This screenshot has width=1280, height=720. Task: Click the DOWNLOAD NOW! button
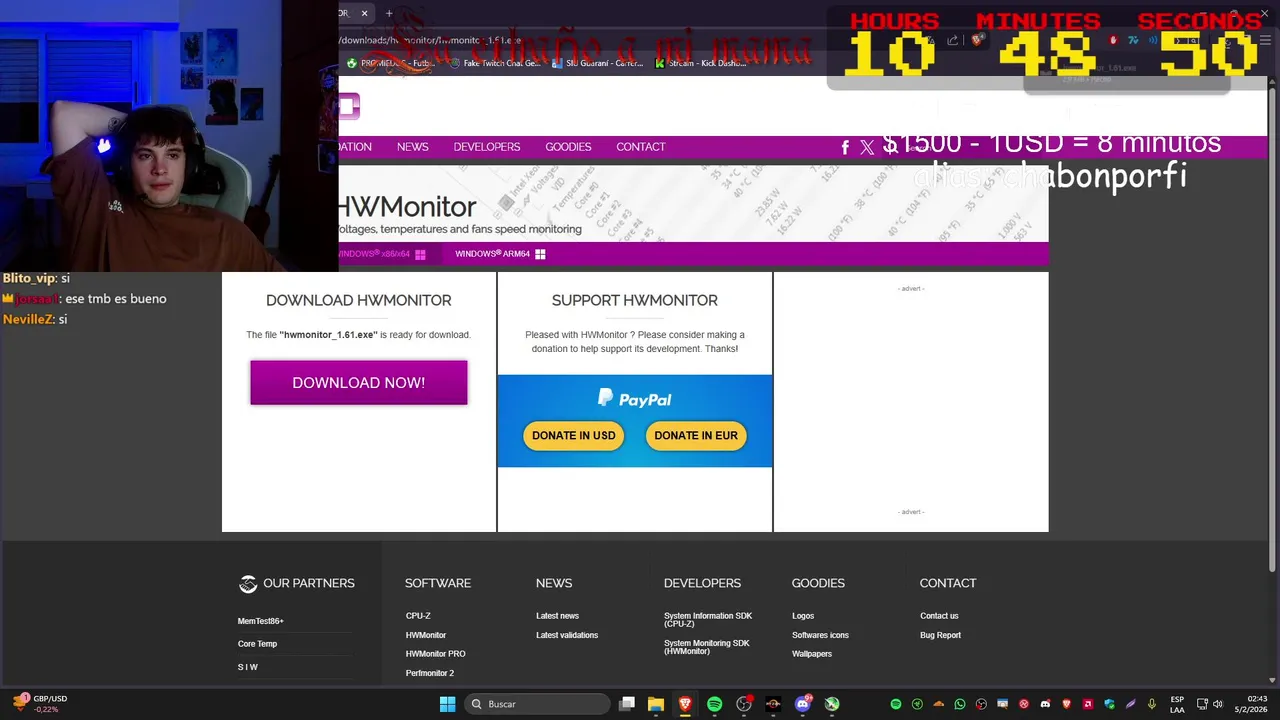[358, 383]
